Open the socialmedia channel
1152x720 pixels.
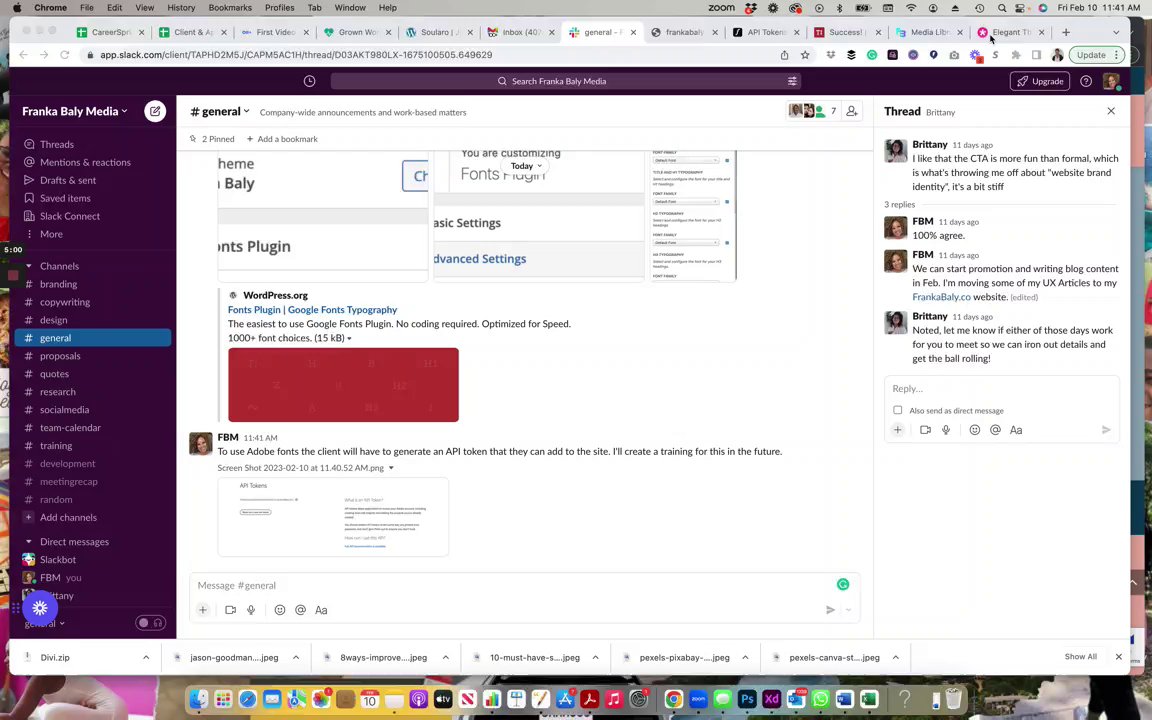pos(64,410)
